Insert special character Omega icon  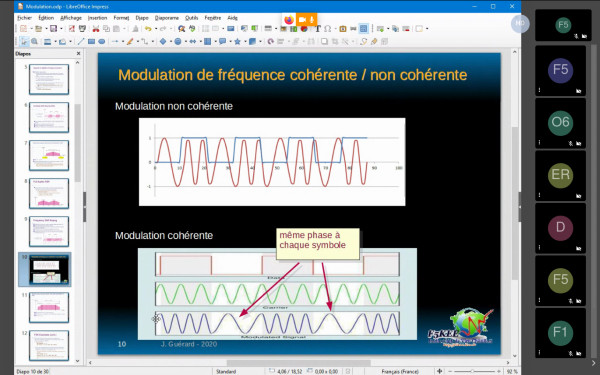pyautogui.click(x=328, y=29)
